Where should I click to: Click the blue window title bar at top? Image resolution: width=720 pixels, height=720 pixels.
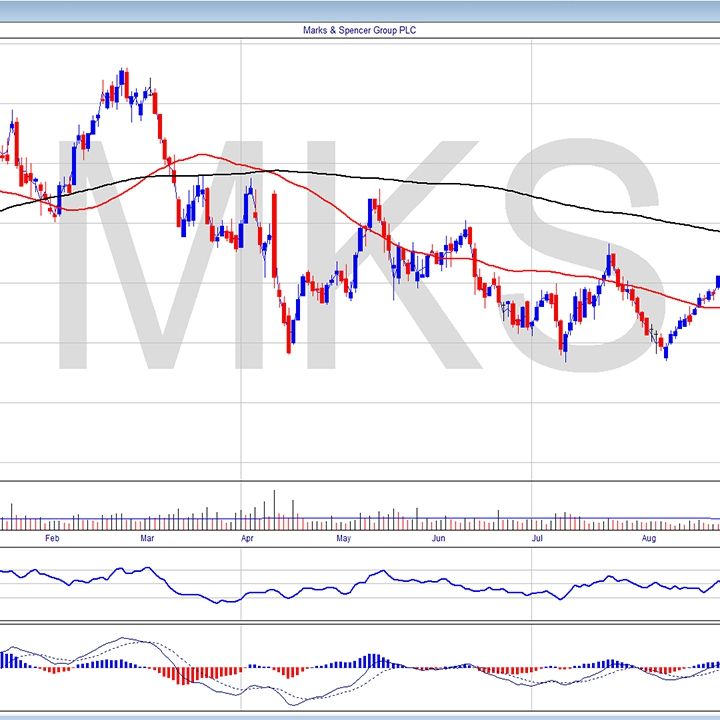[x=360, y=9]
